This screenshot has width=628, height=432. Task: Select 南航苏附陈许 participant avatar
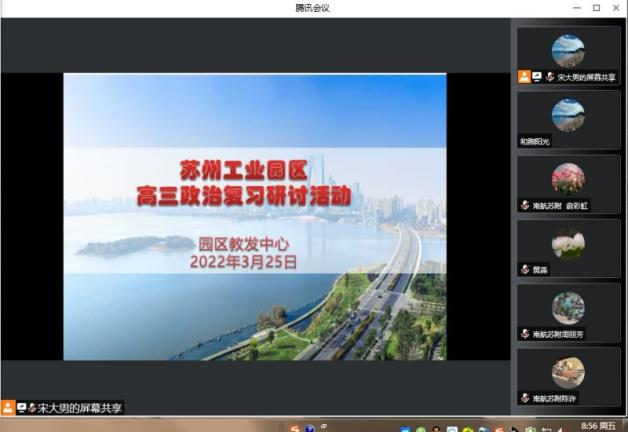point(568,372)
